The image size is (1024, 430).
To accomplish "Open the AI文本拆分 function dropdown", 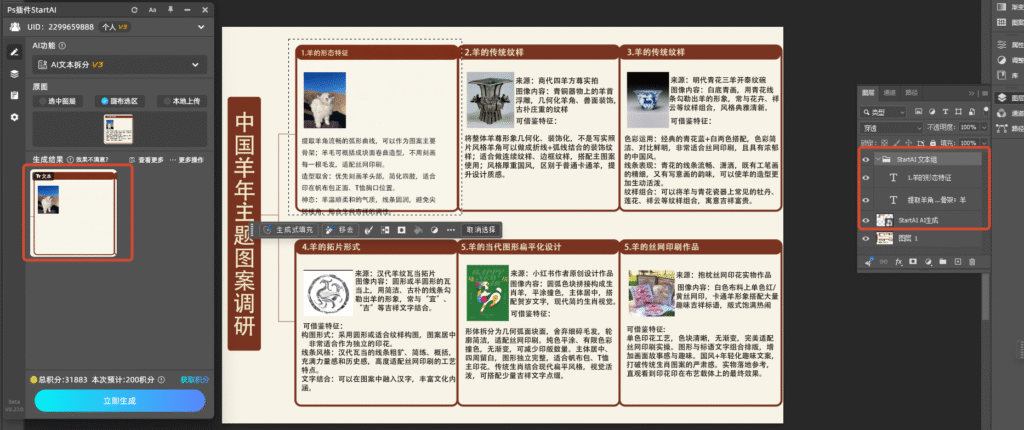I will click(x=120, y=65).
